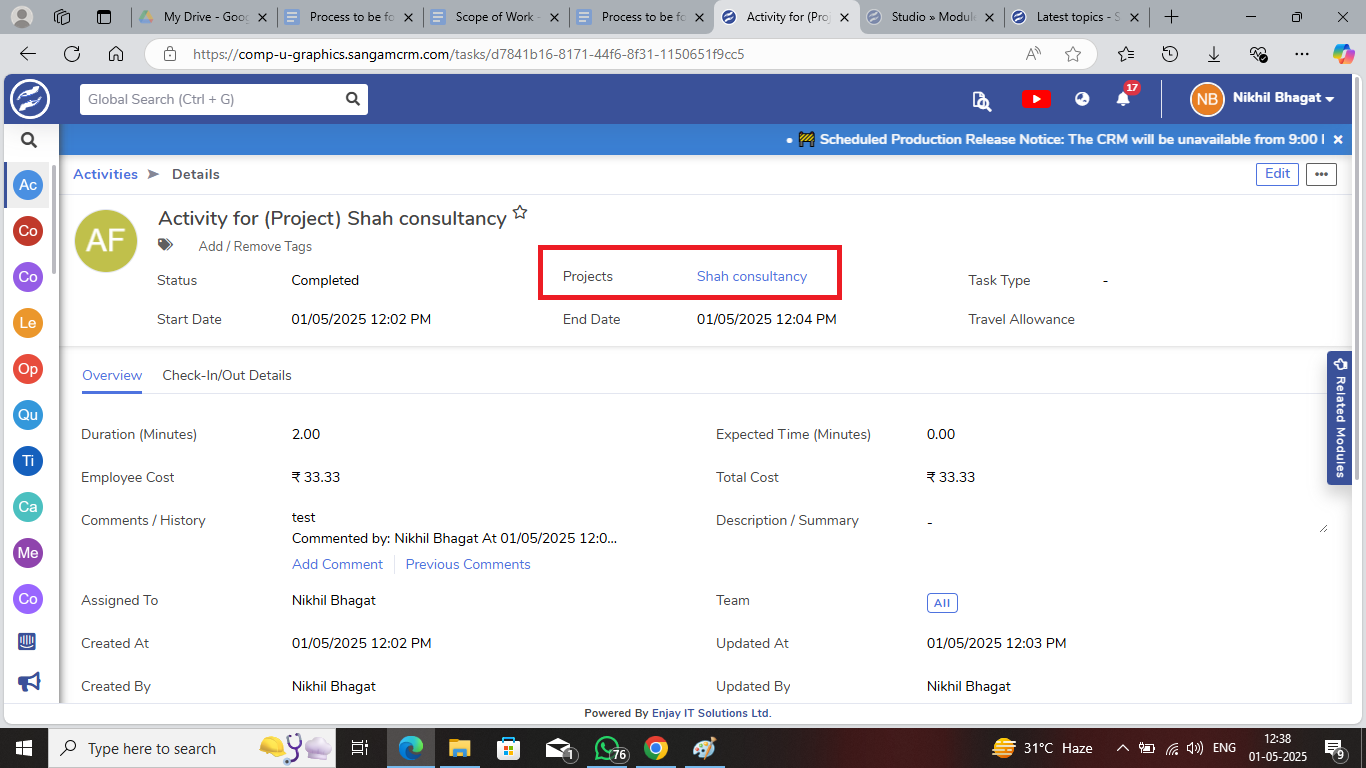The height and width of the screenshot is (768, 1366).
Task: Go back with the browser back arrow
Action: pos(28,54)
